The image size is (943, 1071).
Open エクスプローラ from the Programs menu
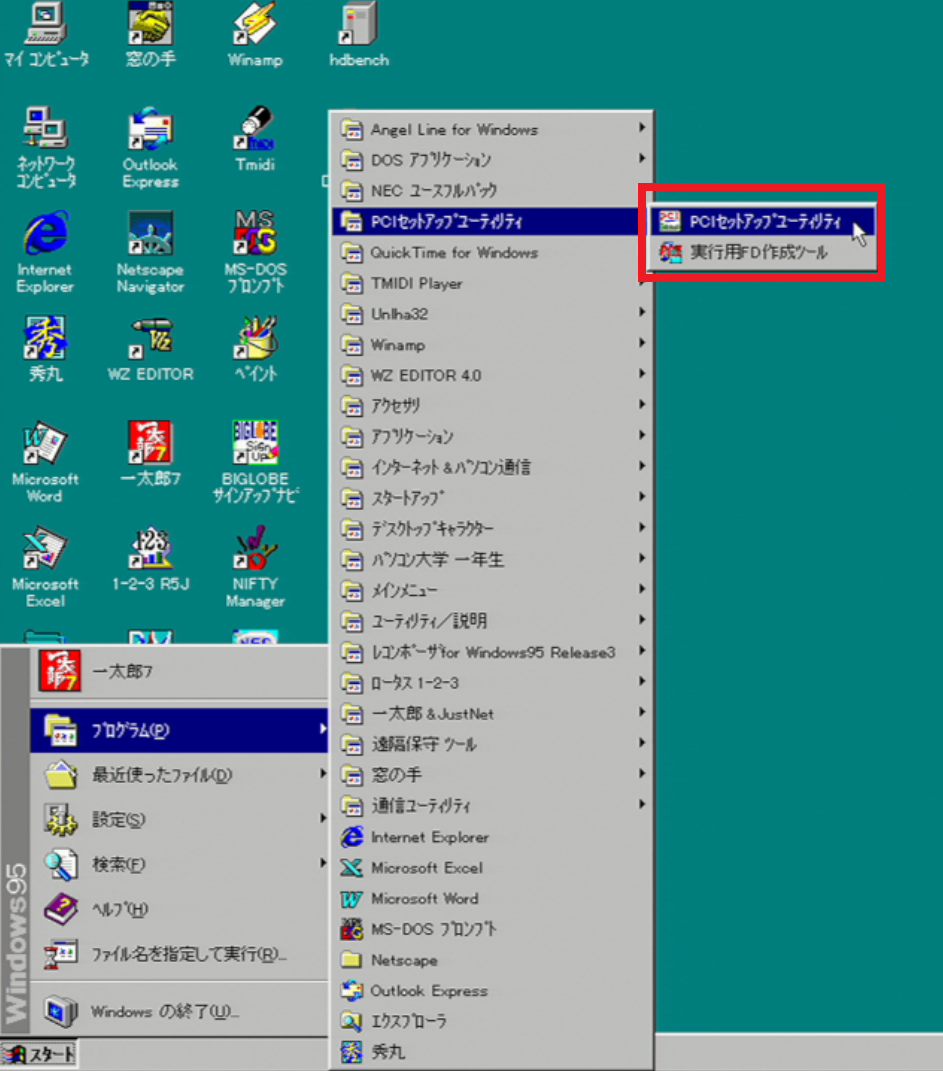point(492,1021)
